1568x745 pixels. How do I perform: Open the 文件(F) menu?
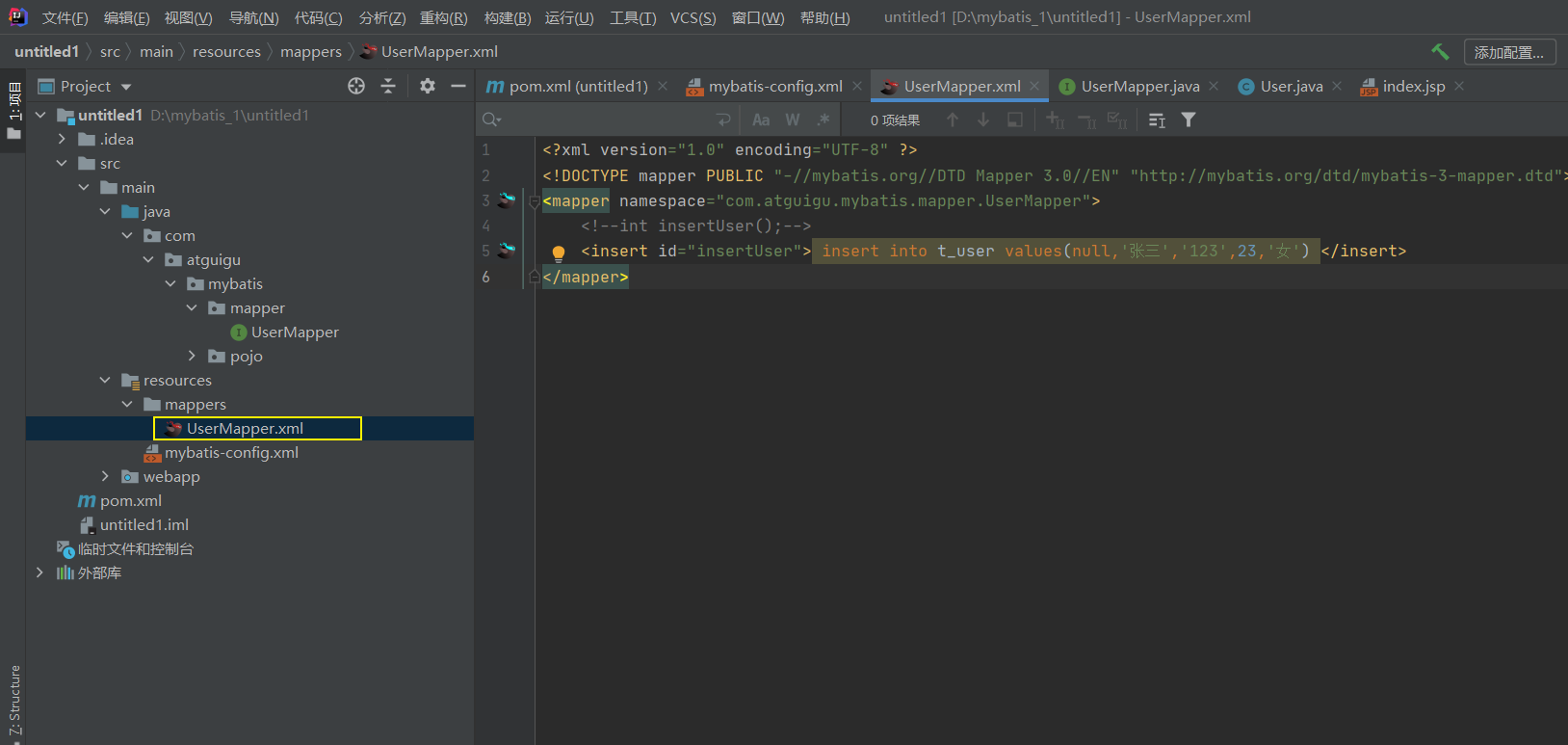[65, 17]
